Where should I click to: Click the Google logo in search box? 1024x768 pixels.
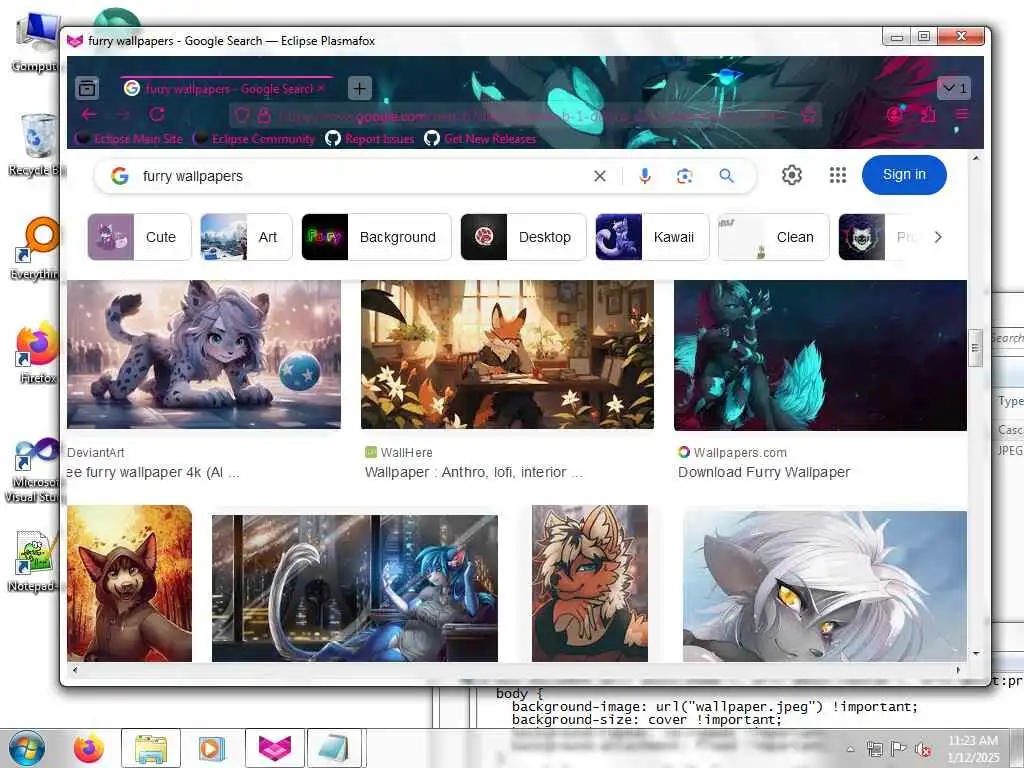tap(120, 176)
